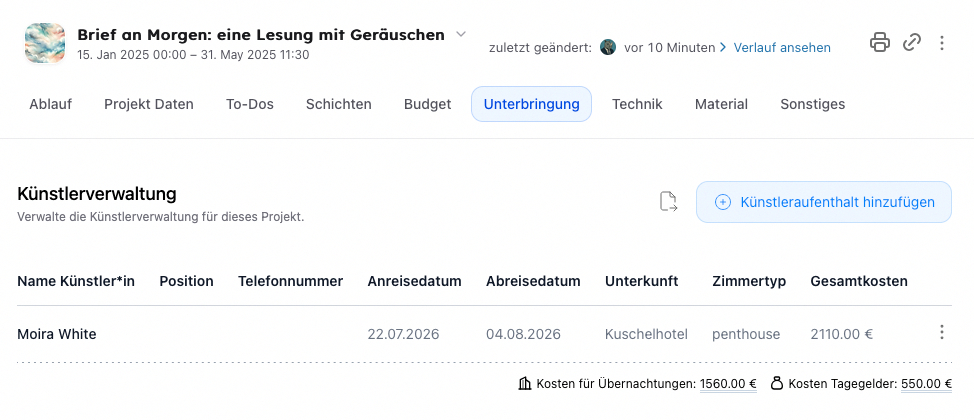Open Moira White row actions menu
The height and width of the screenshot is (420, 974).
[x=941, y=333]
